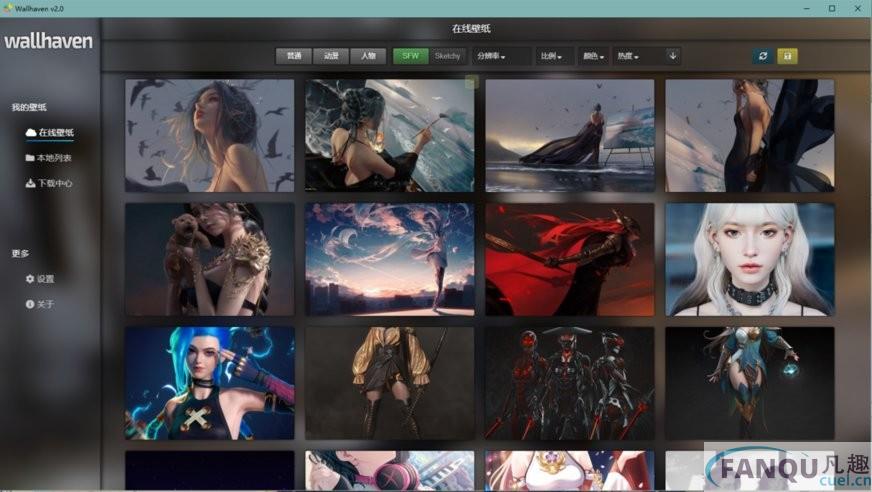This screenshot has width=872, height=492.
Task: Open the woman in black gown on beach wallpaper
Action: tap(570, 136)
